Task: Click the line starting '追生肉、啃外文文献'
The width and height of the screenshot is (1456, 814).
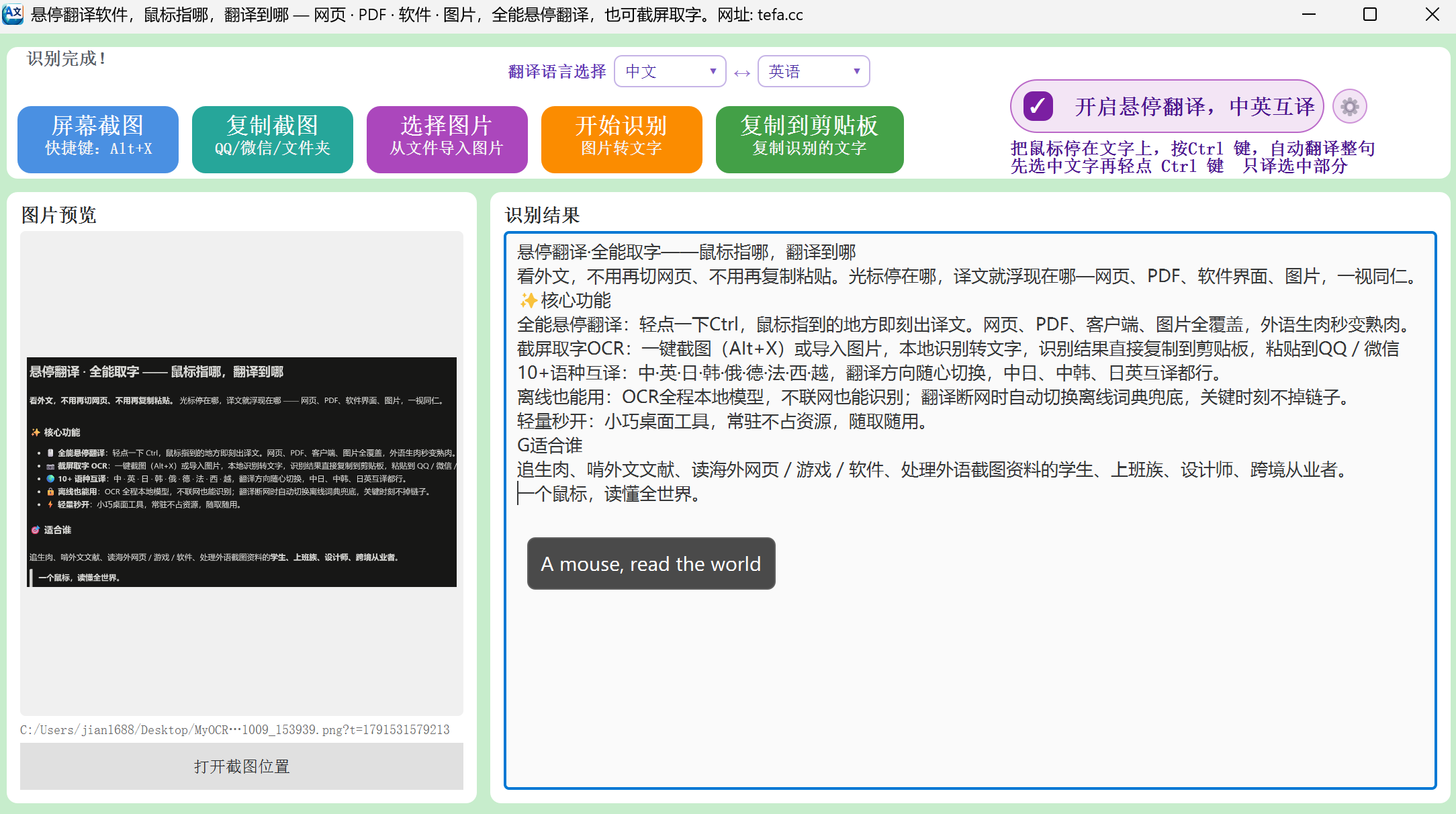Action: [934, 469]
